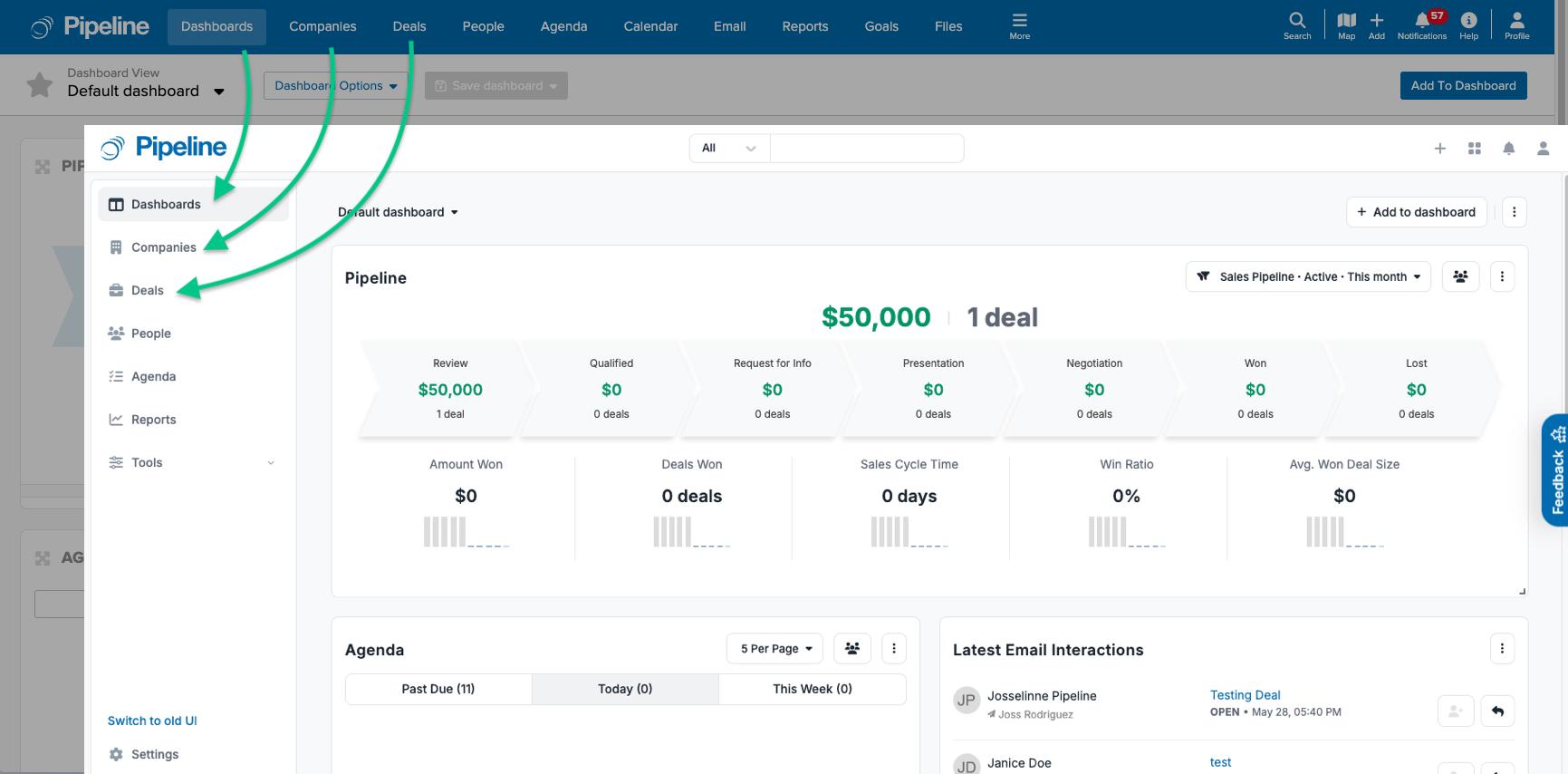Open Email in top navigation
This screenshot has width=1568, height=774.
pos(730,26)
